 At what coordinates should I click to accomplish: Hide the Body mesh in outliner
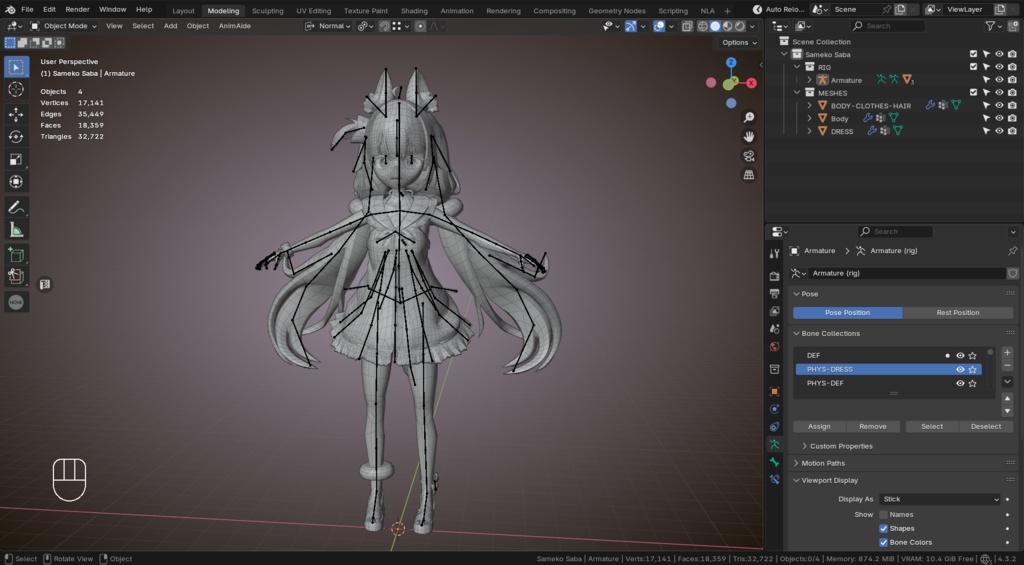point(999,118)
